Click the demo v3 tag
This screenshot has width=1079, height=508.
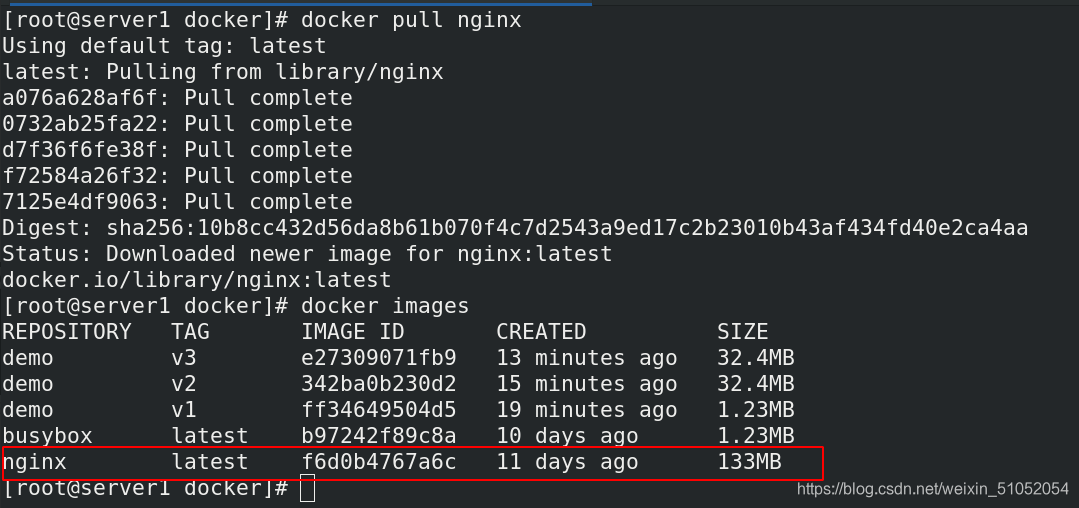click(184, 358)
